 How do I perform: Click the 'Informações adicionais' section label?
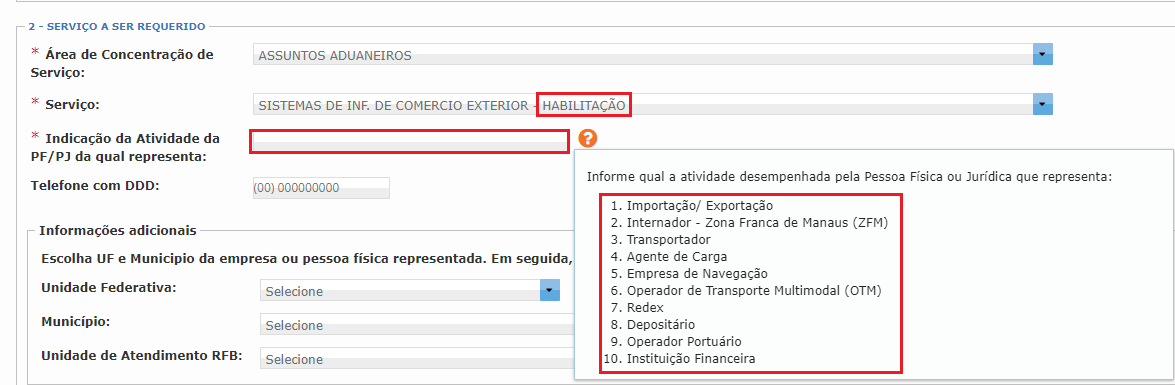[118, 230]
